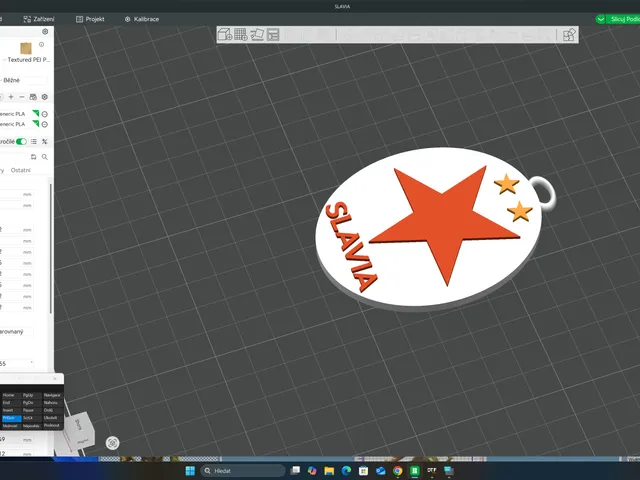The height and width of the screenshot is (480, 640).
Task: Click the End key on popup
Action: 11,403
